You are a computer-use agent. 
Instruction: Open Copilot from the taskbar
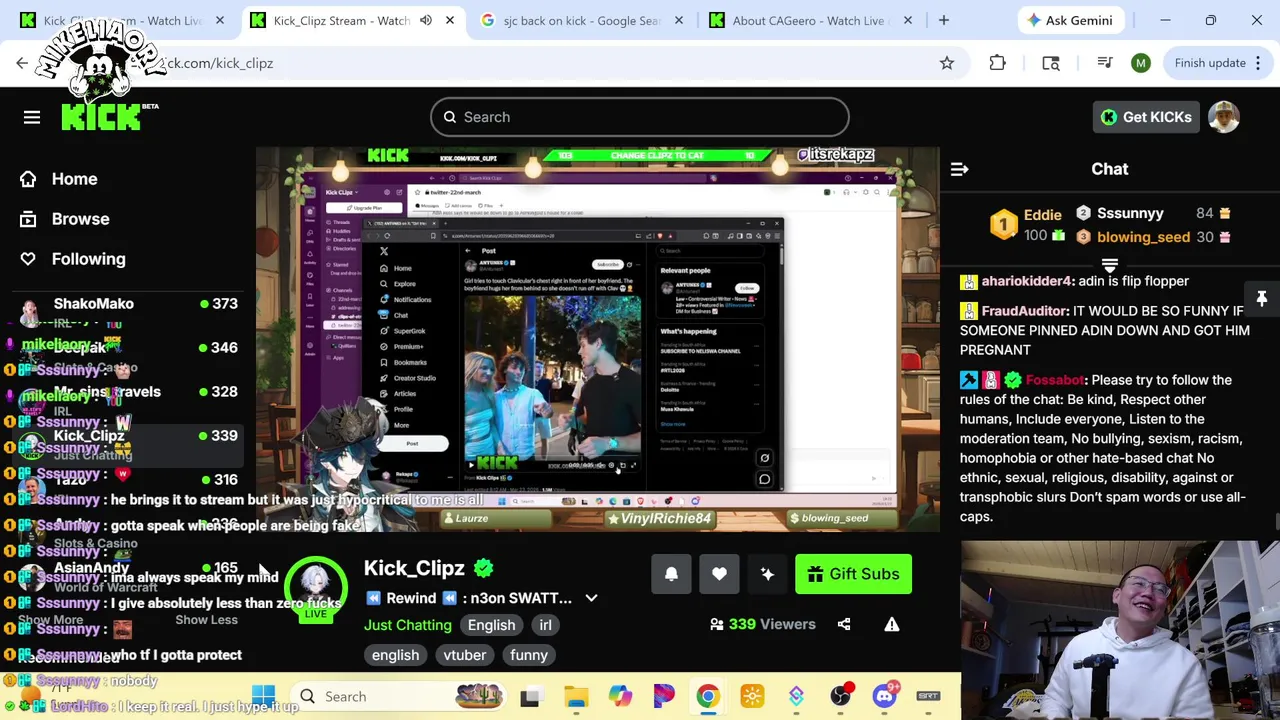tap(620, 696)
